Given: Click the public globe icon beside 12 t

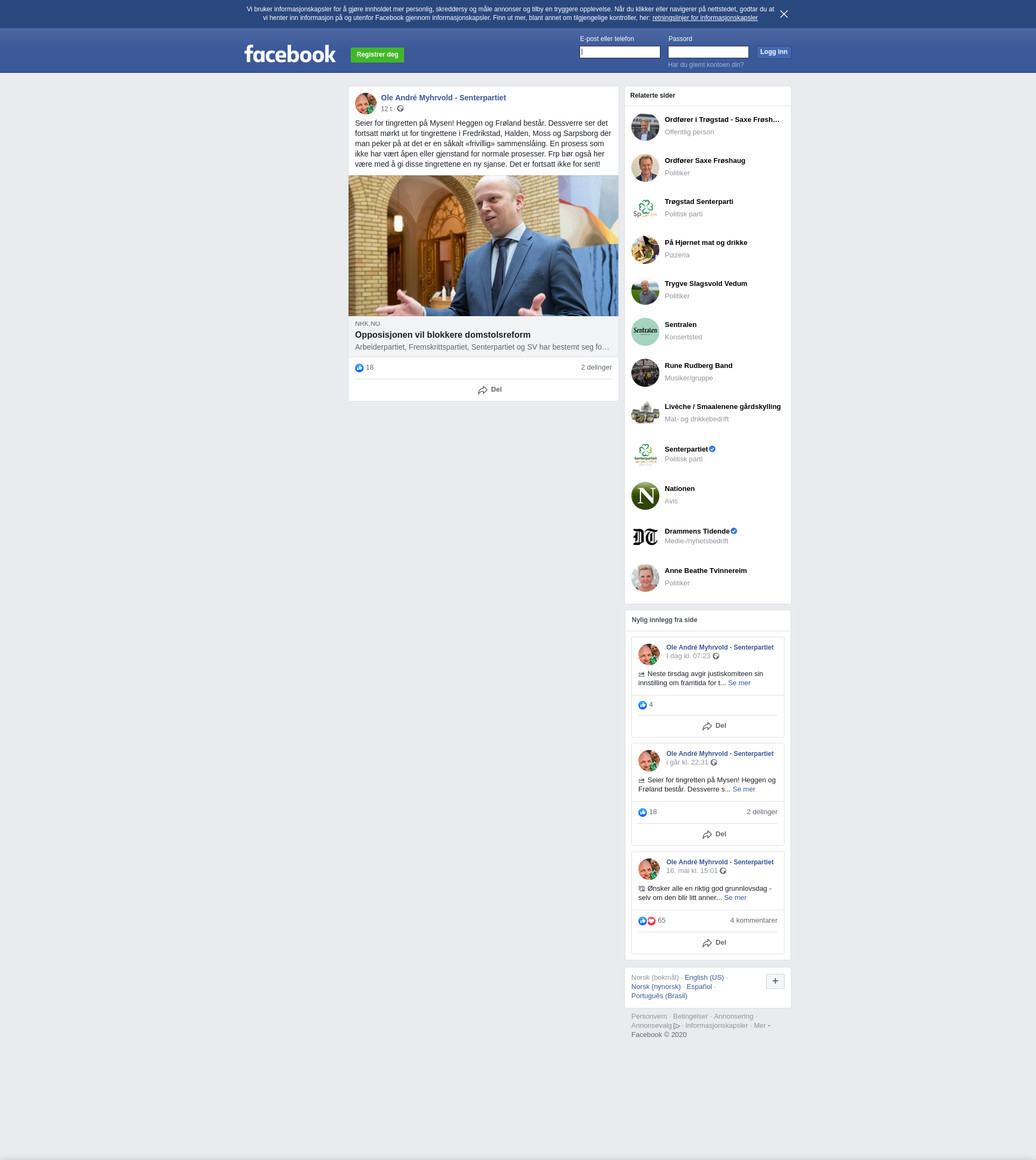Looking at the screenshot, I should point(400,108).
